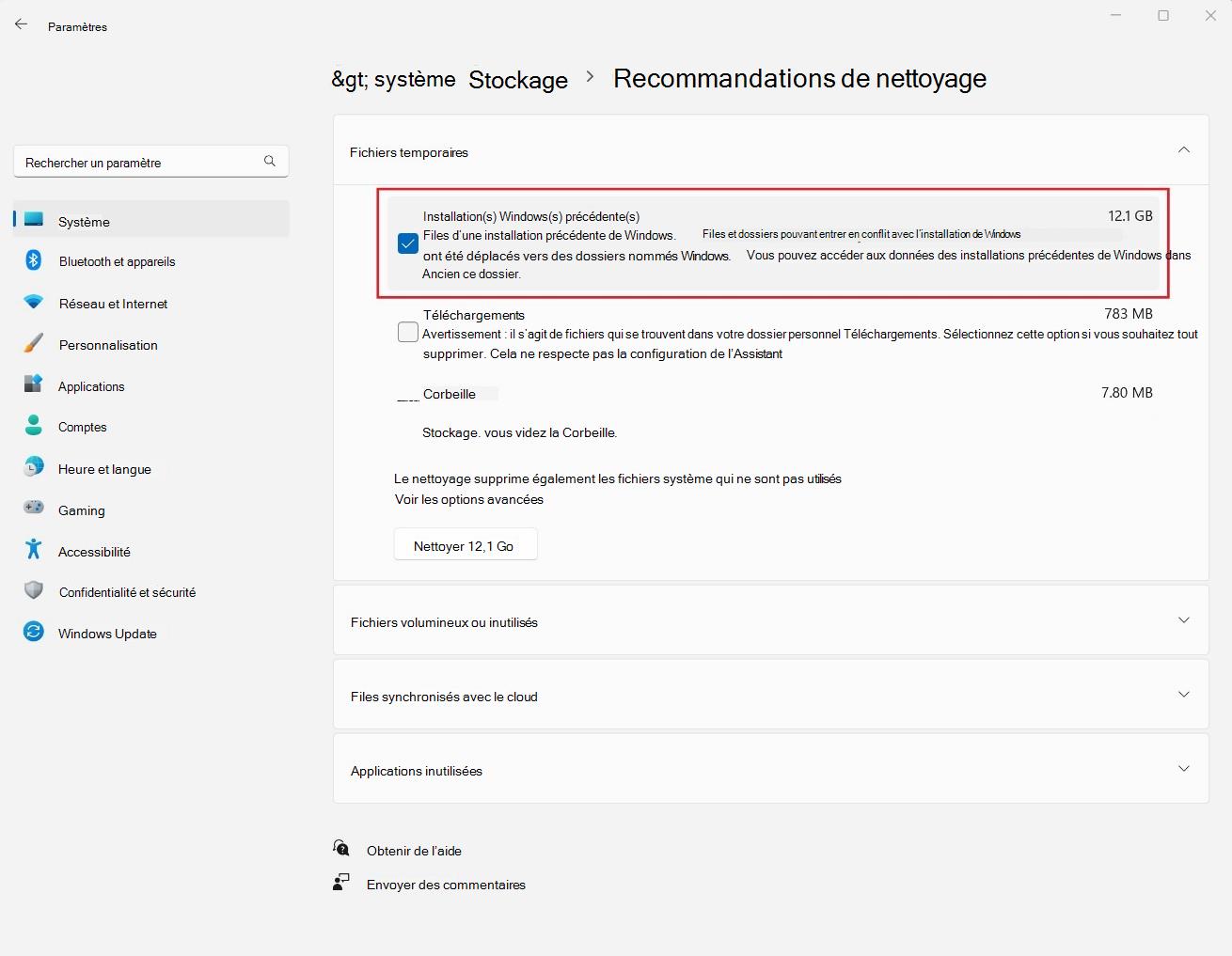The height and width of the screenshot is (956, 1232).
Task: Click the feedback icon beside Envoyer des commentaires
Action: point(341,883)
